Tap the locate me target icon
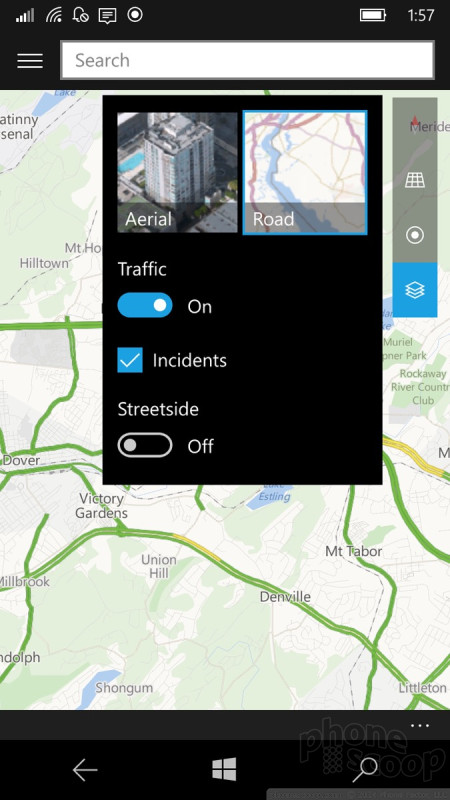The image size is (450, 800). (x=415, y=235)
